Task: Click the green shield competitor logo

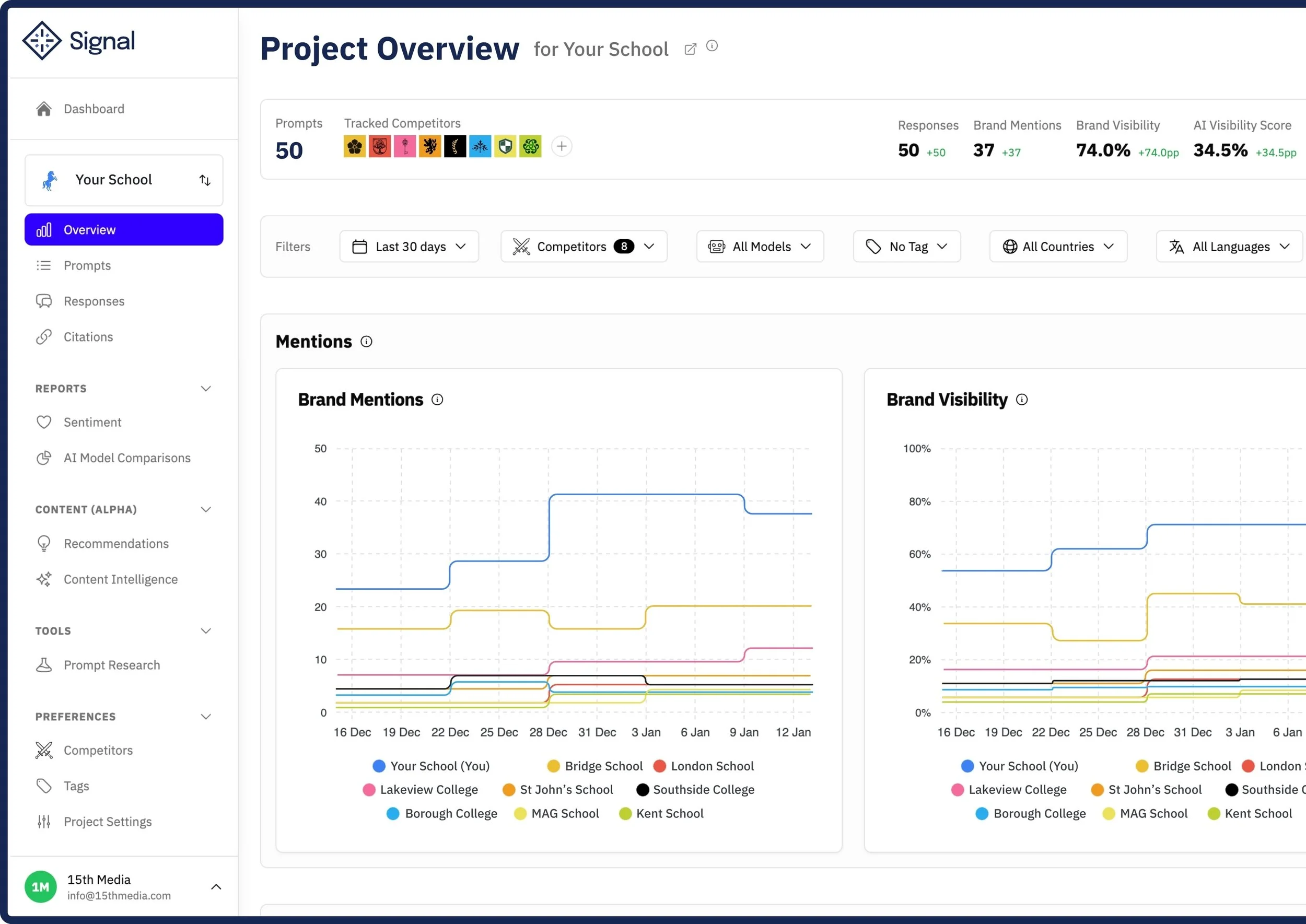Action: (505, 147)
